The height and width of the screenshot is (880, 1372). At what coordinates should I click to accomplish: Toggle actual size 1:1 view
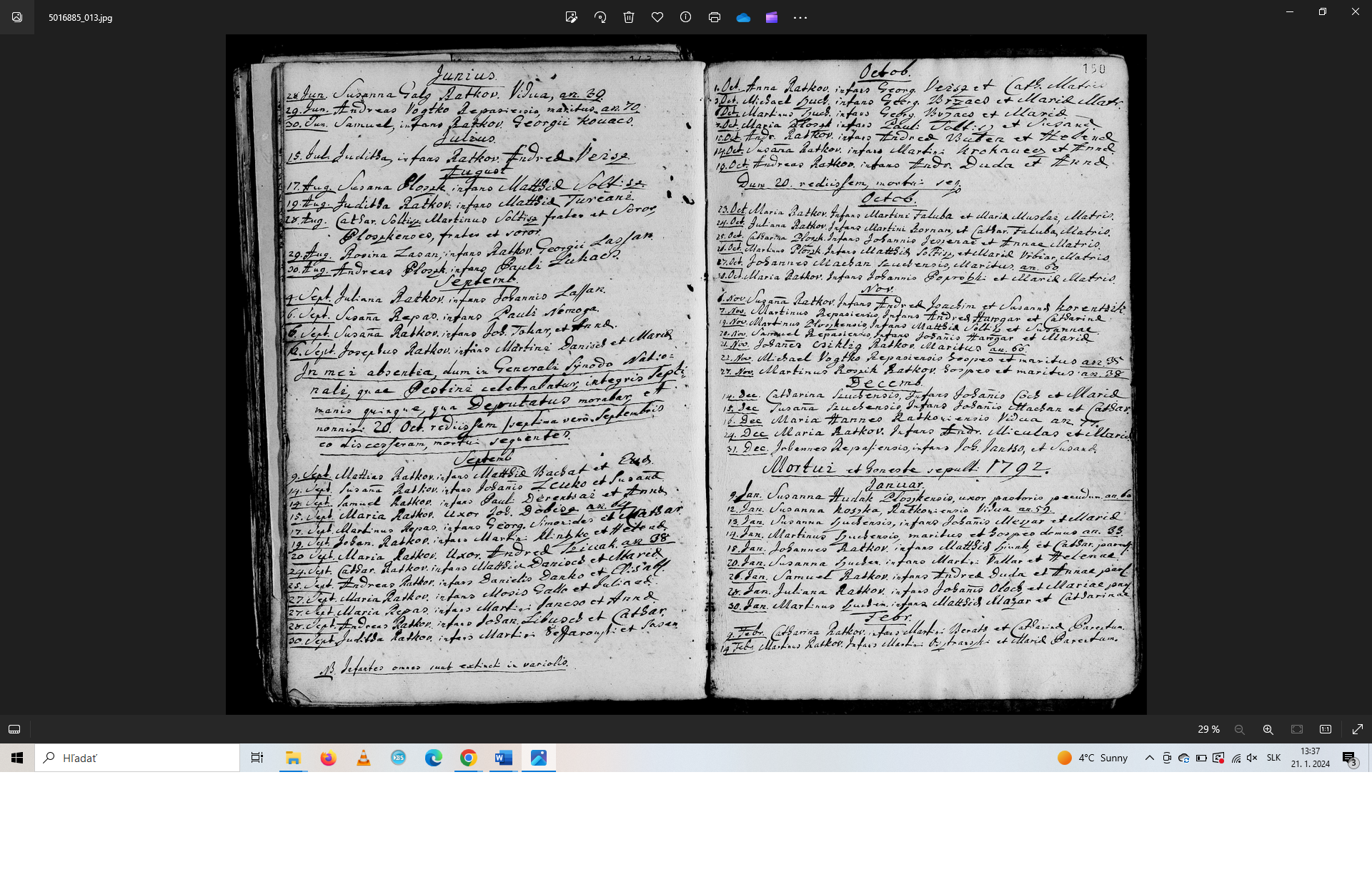click(x=1326, y=729)
